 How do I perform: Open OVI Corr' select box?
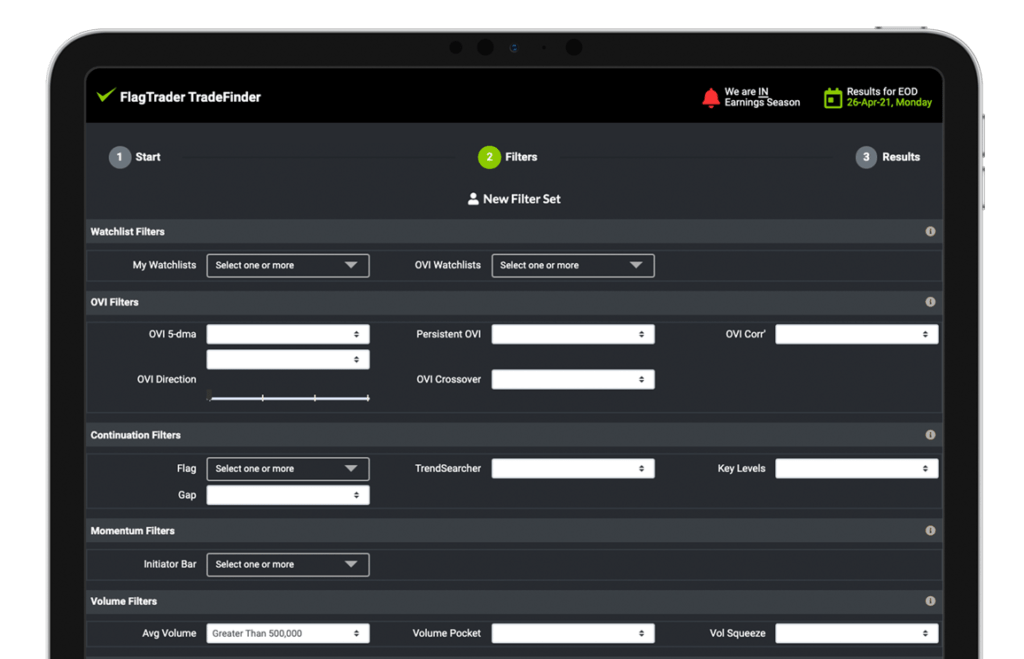point(857,334)
